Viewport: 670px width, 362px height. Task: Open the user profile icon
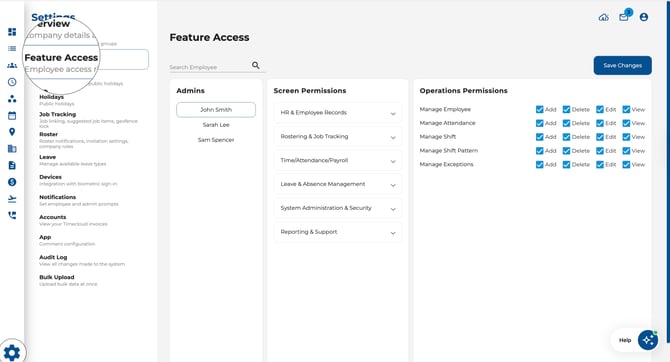[x=644, y=17]
